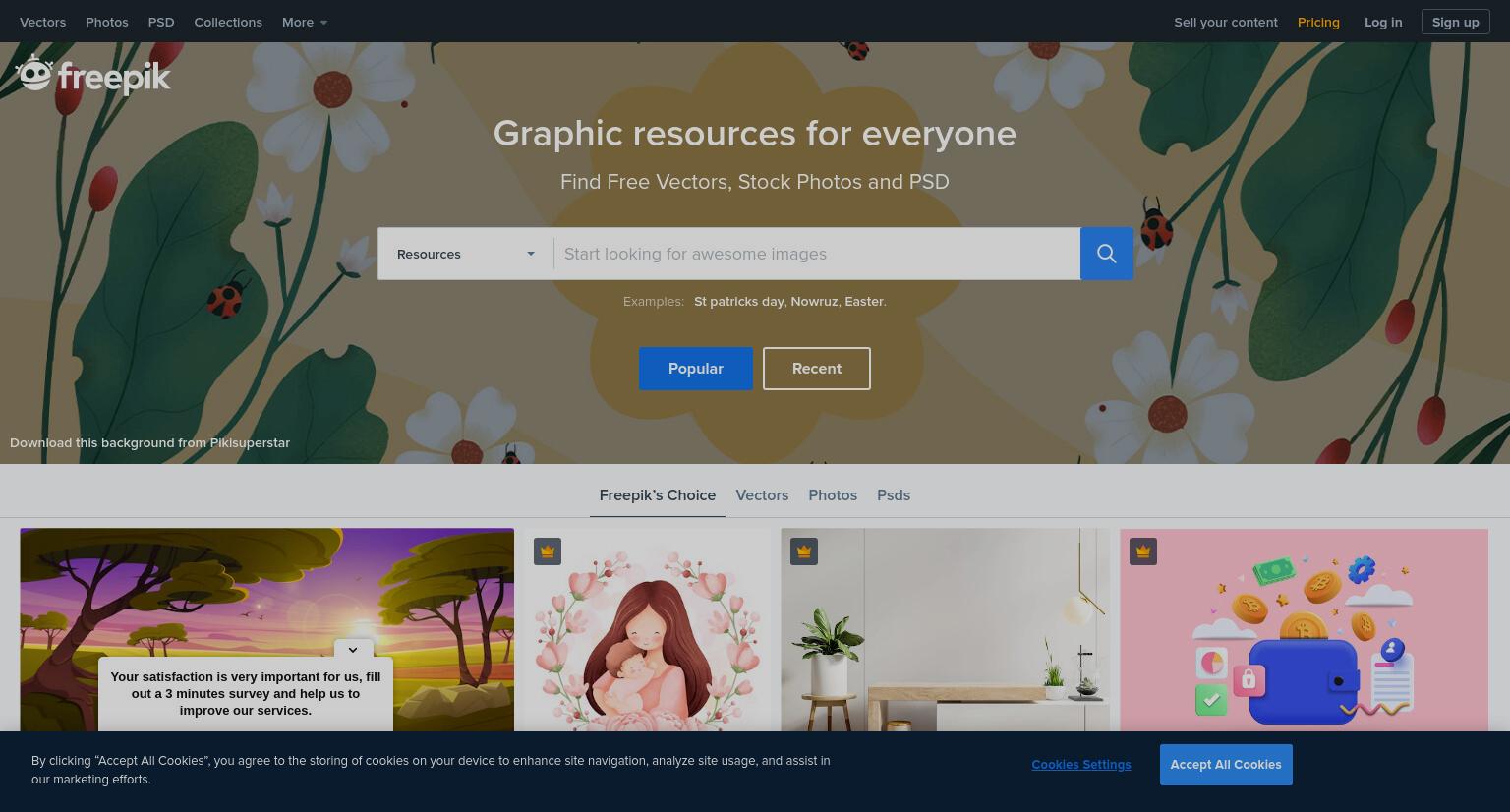The width and height of the screenshot is (1510, 812).
Task: Click the Recent button
Action: (x=817, y=369)
